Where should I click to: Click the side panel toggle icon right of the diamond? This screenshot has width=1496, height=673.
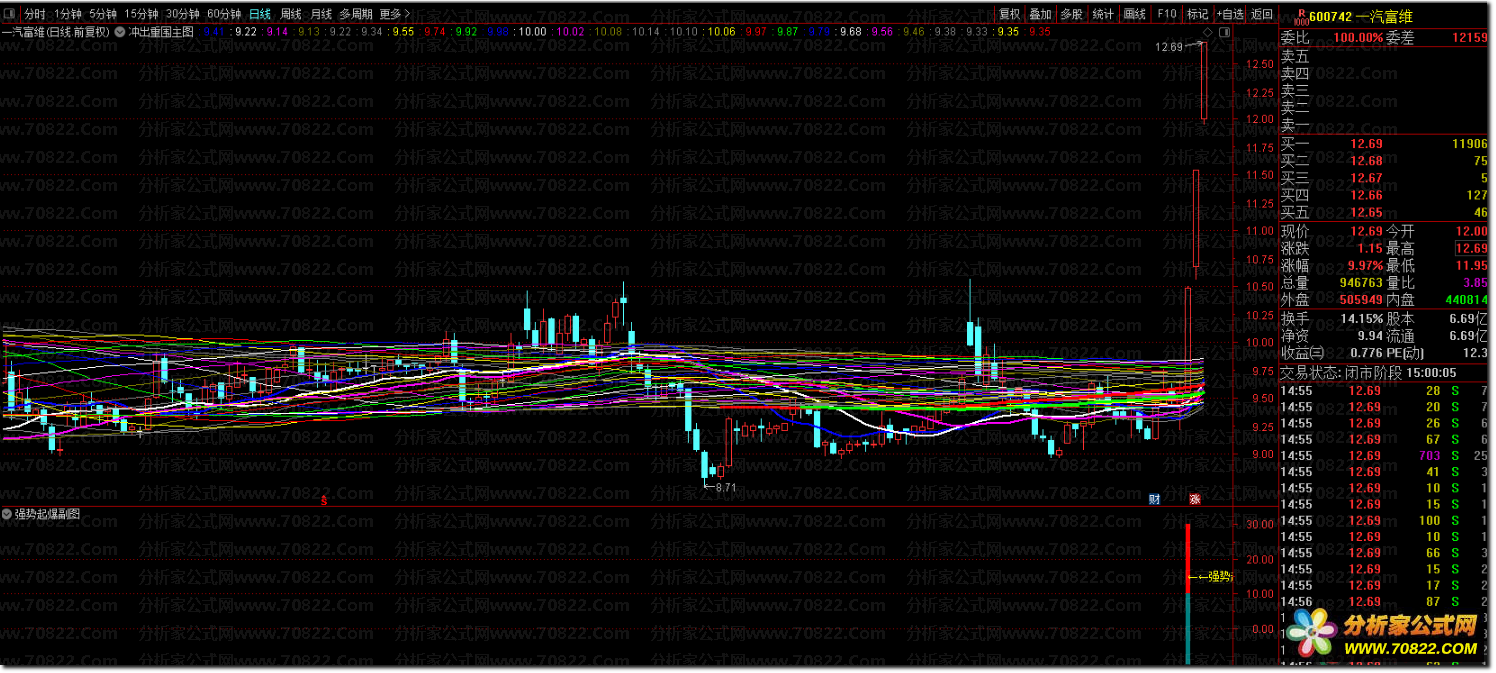[1223, 32]
